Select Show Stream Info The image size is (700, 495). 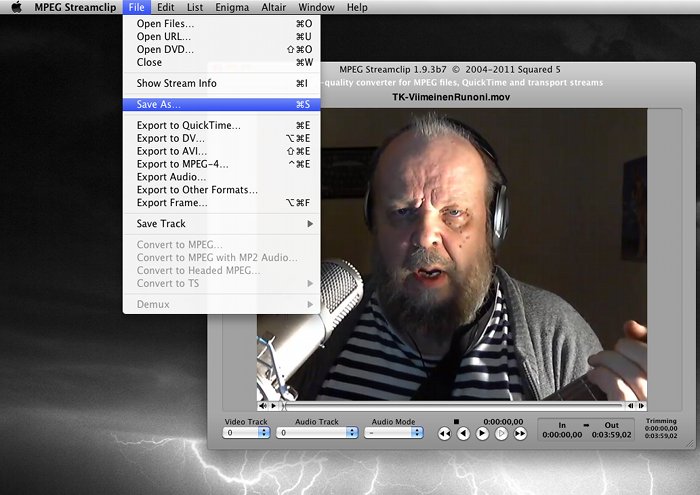click(221, 83)
